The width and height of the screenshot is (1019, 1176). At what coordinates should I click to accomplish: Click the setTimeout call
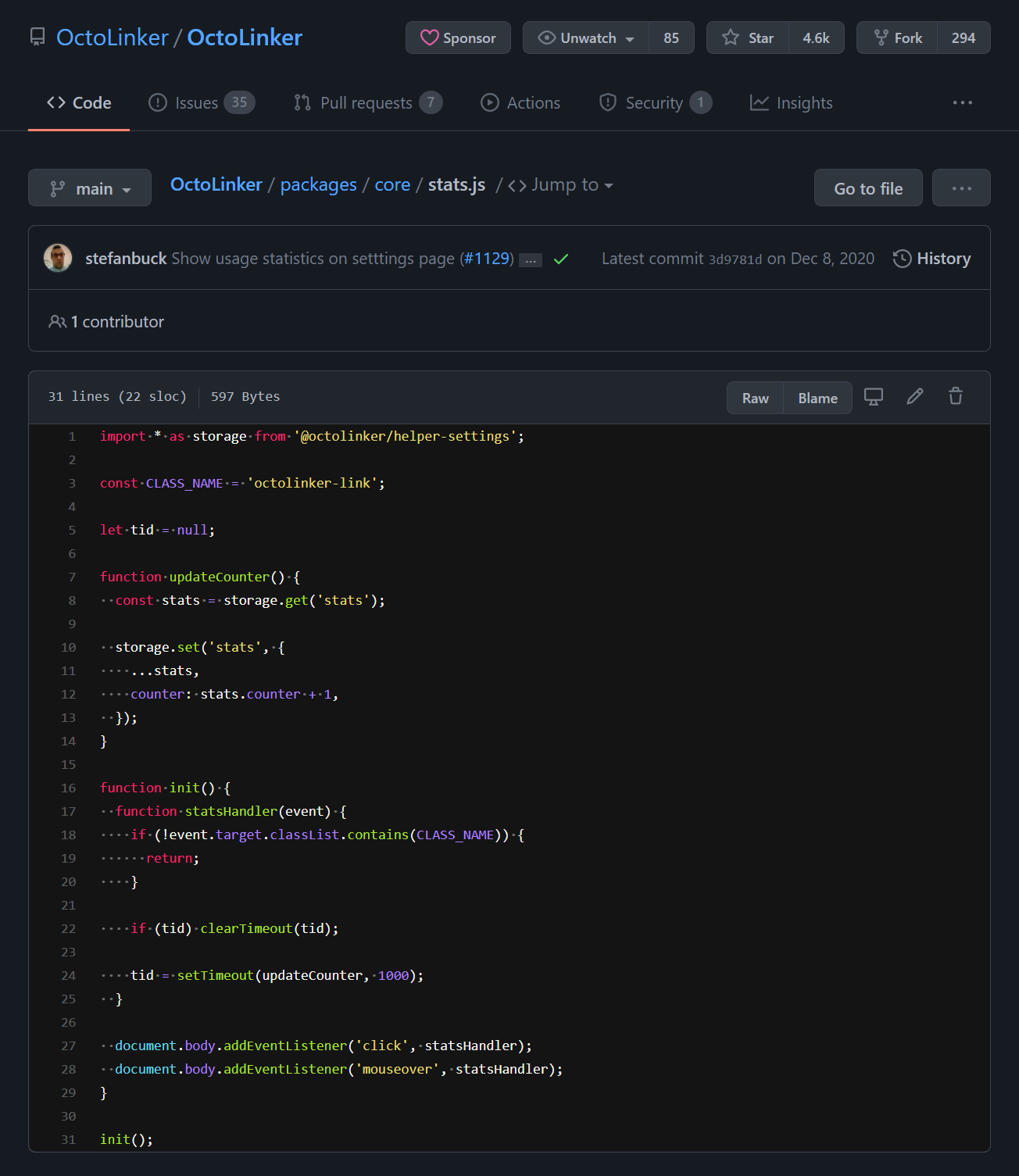tap(216, 975)
